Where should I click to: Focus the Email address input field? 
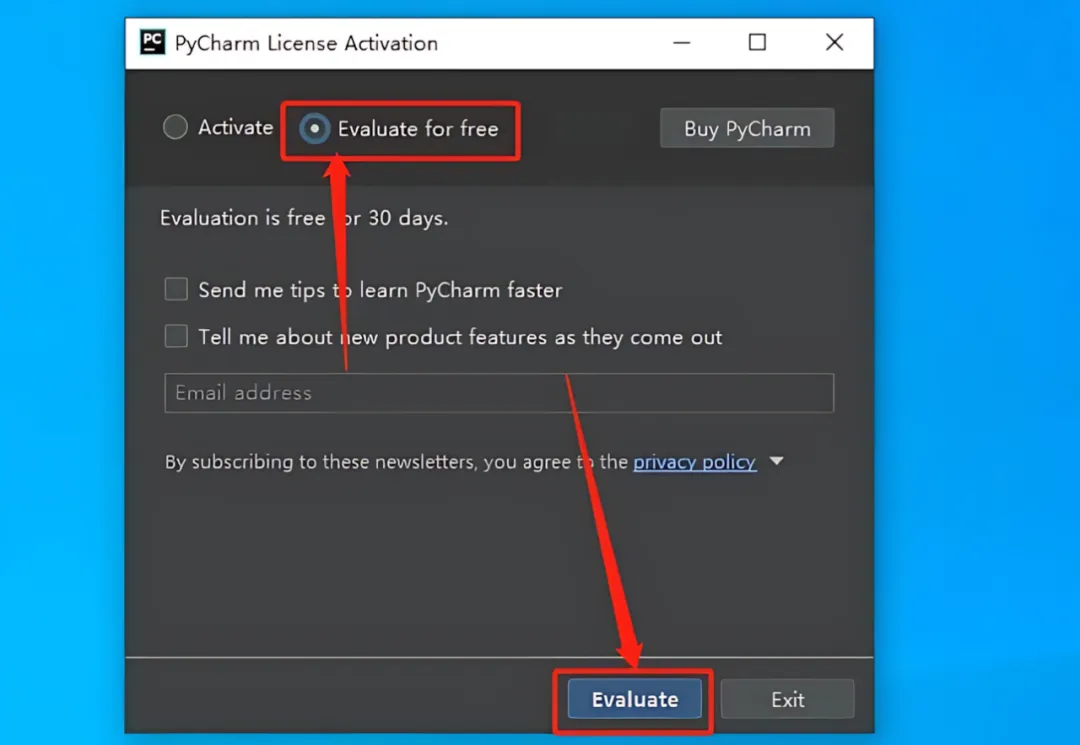coord(499,393)
